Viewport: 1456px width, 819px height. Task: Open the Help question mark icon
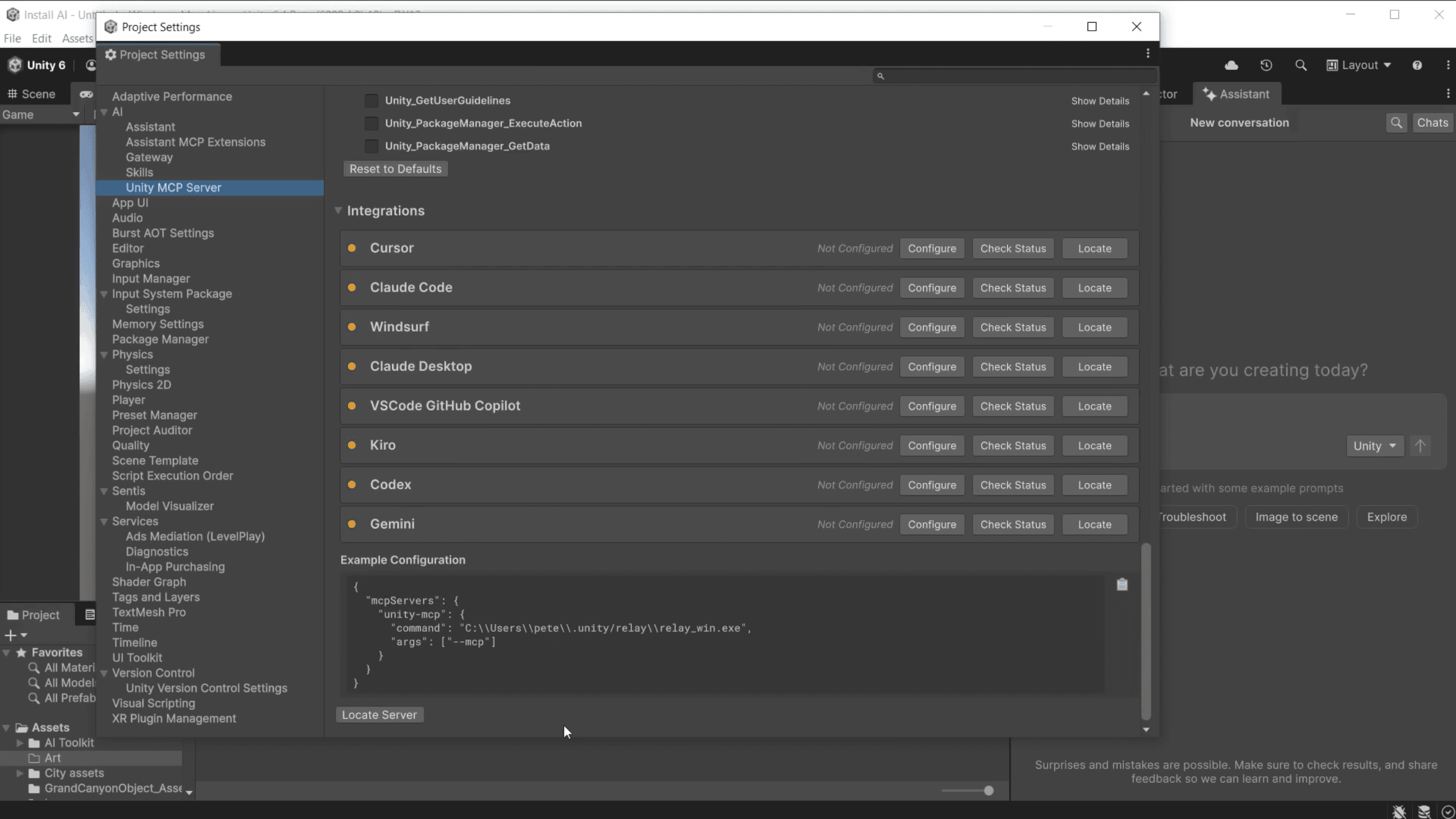[1417, 65]
